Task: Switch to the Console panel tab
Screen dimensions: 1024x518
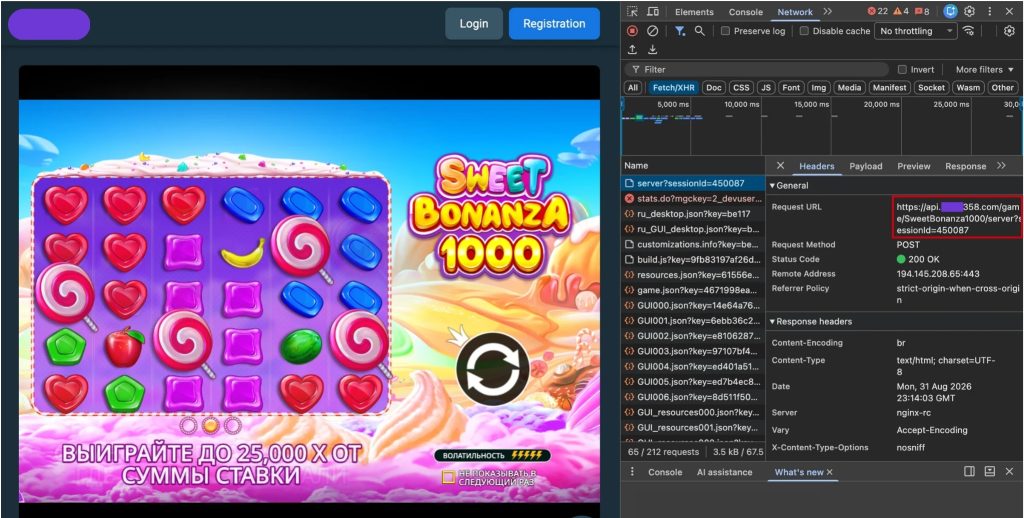Action: (x=746, y=12)
